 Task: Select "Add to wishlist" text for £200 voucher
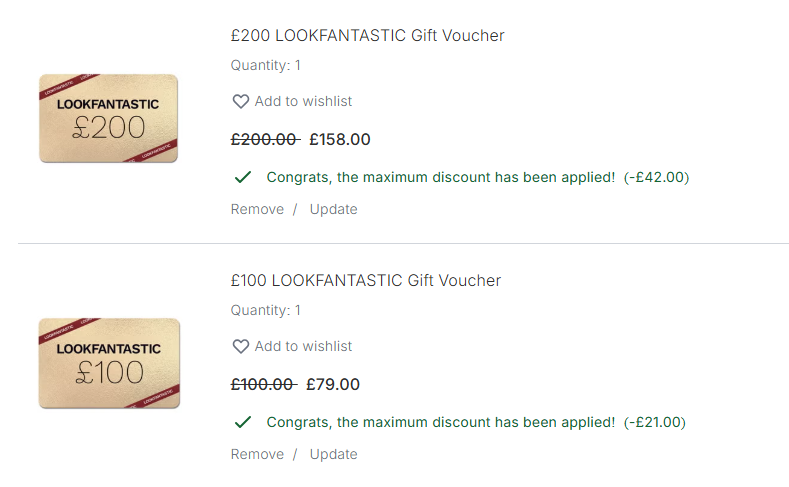click(303, 101)
